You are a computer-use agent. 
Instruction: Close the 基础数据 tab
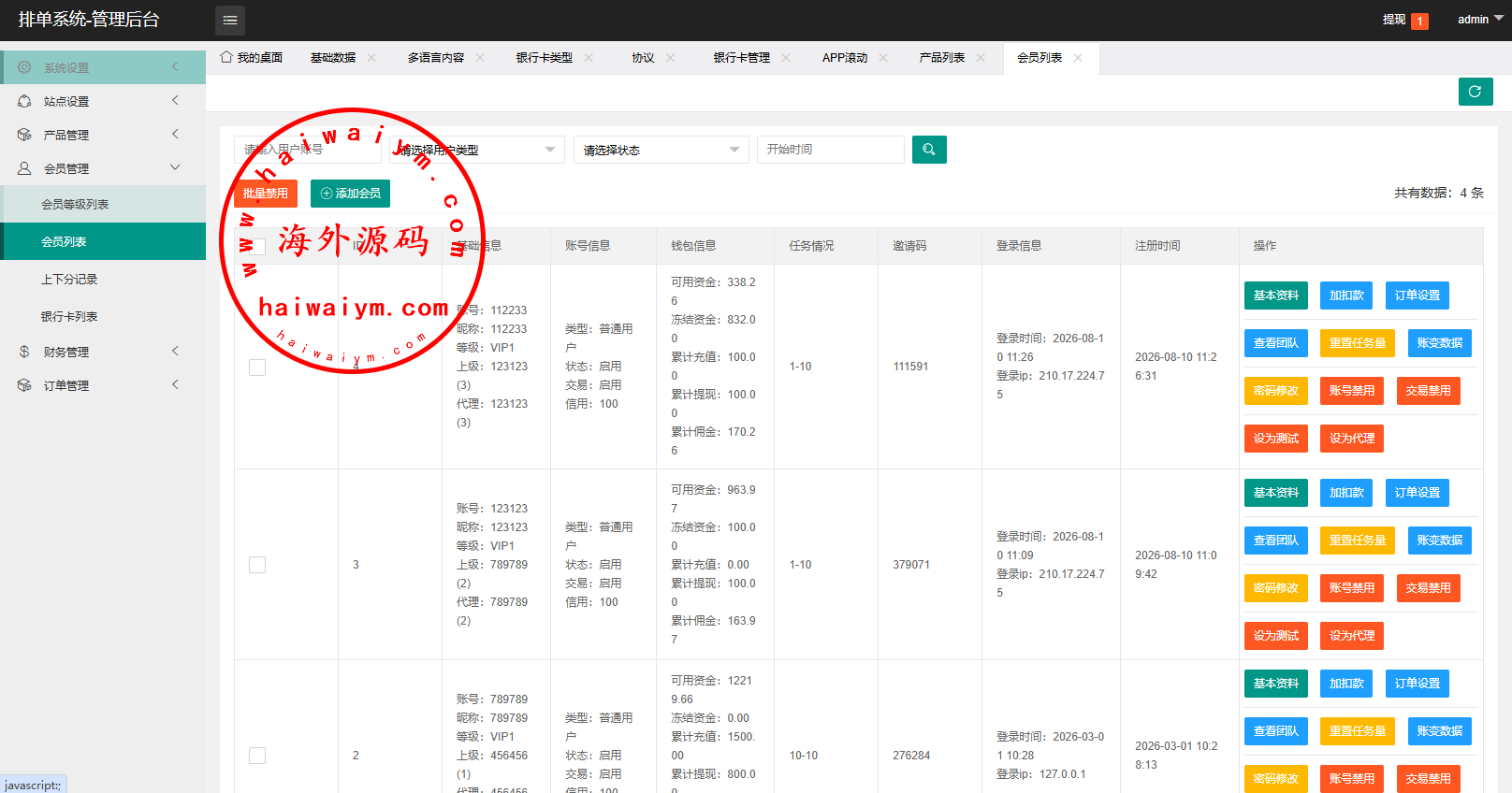[x=371, y=58]
